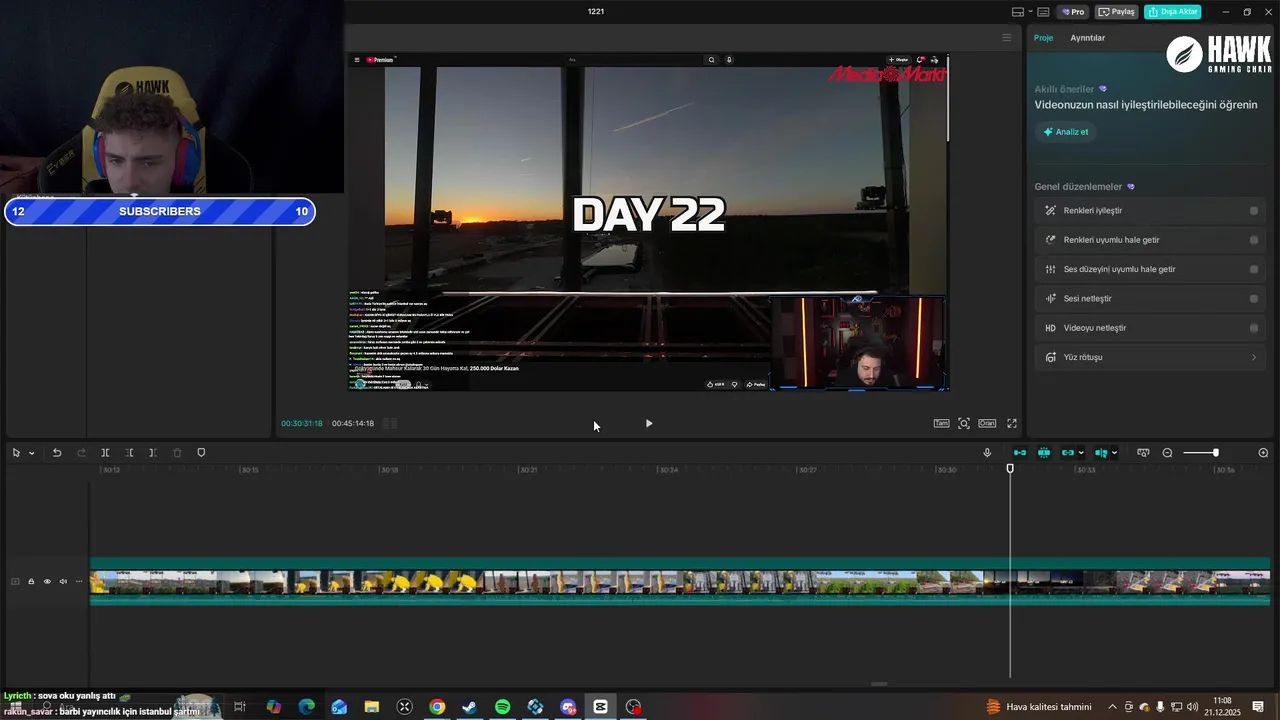1280x720 pixels.
Task: Open Spotify from the taskbar
Action: pyautogui.click(x=502, y=707)
